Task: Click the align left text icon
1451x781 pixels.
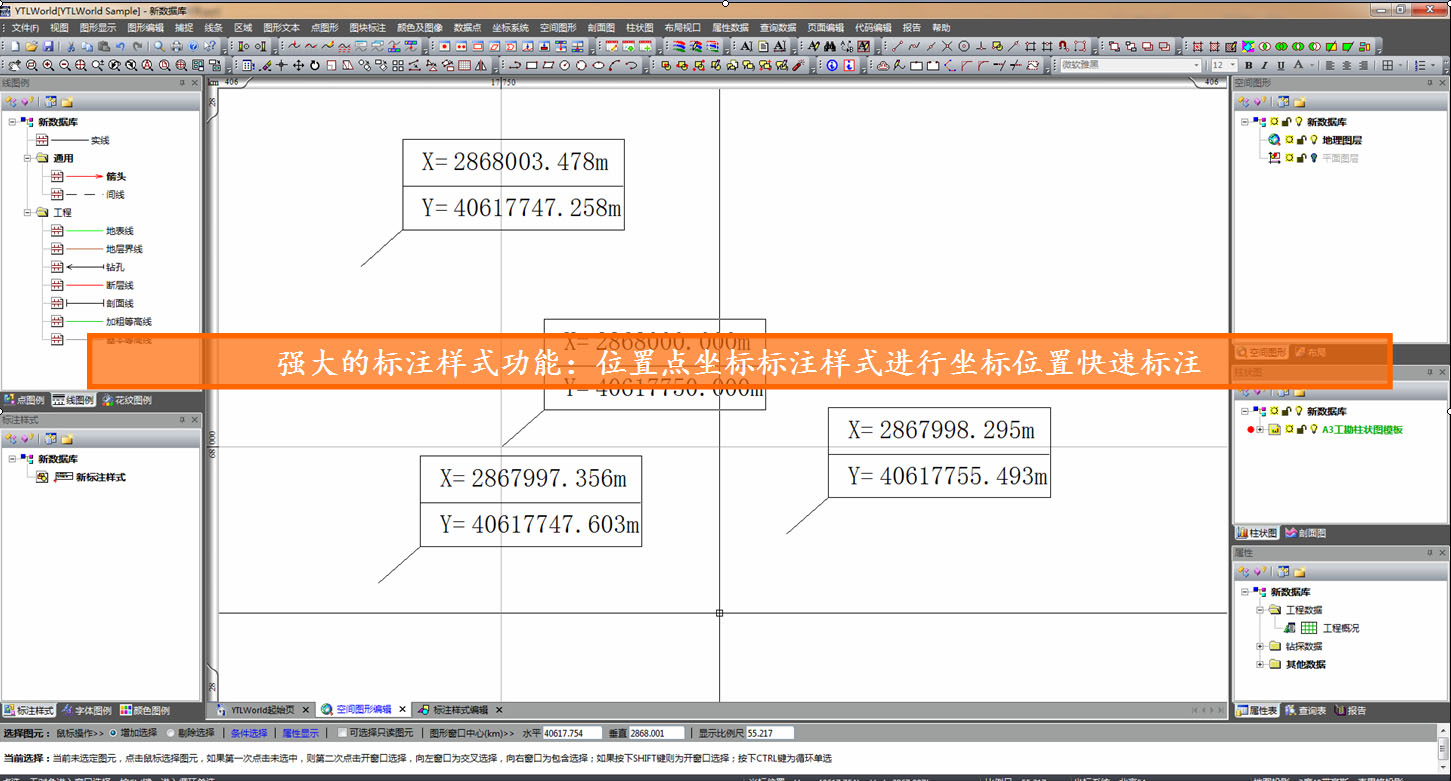Action: [1330, 65]
